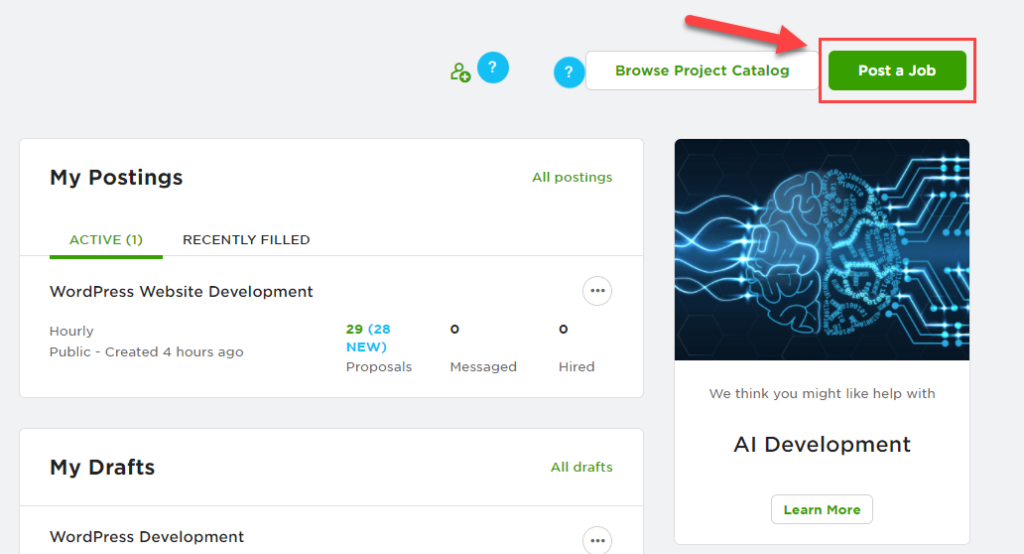Click the help icon left of Browse Project Catalog
Screen dimensions: 1024x554
569,72
